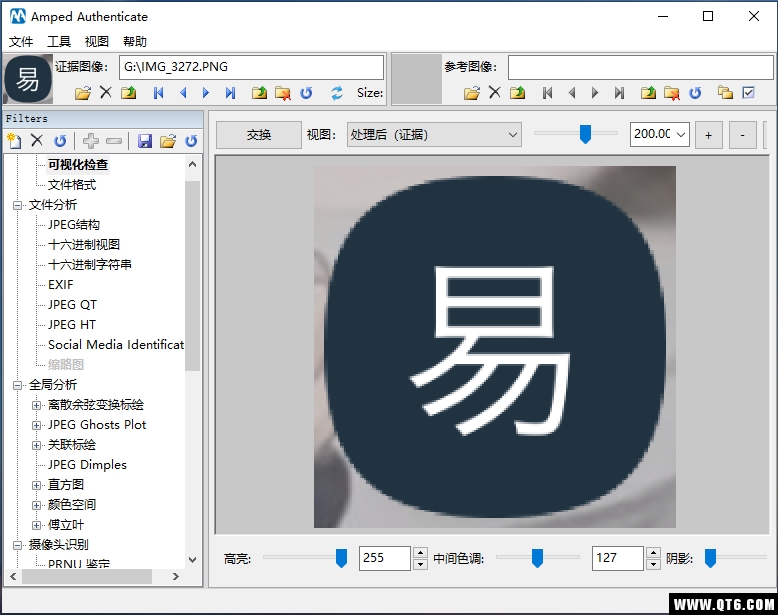Expand the JPEG Ghosts Plot node
The width and height of the screenshot is (778, 615).
point(36,425)
